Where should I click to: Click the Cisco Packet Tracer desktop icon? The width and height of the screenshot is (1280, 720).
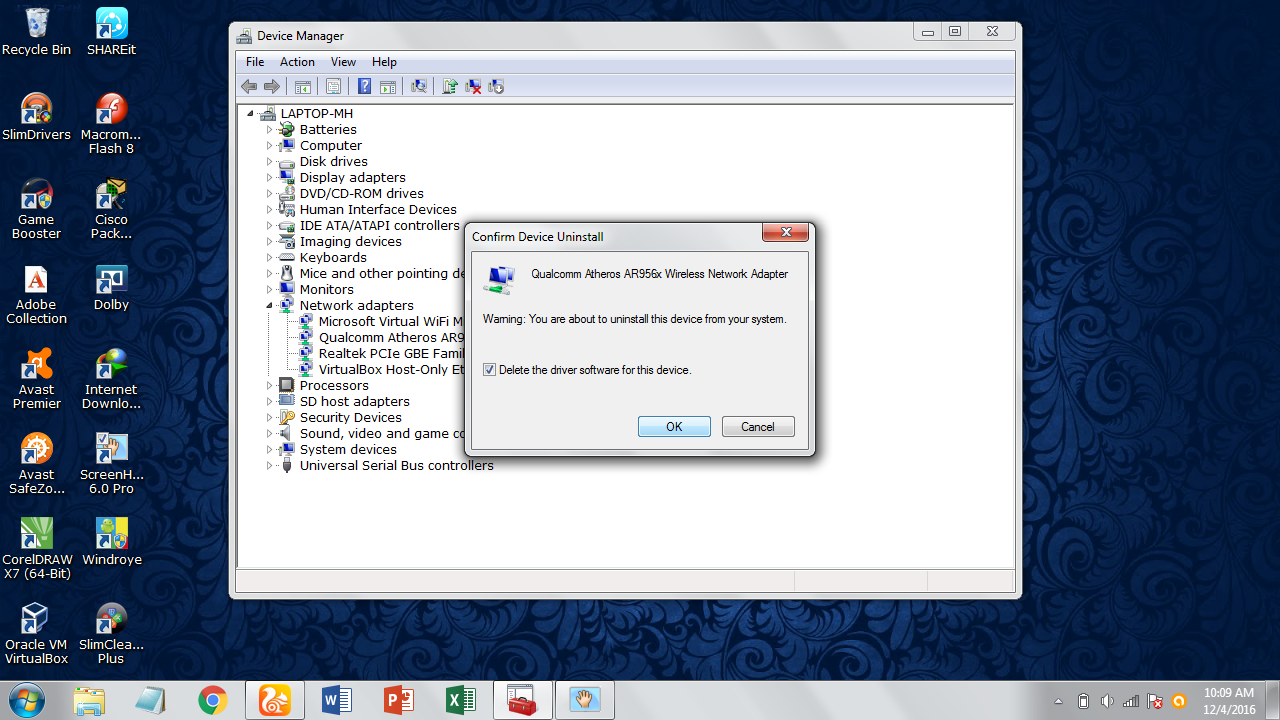click(x=111, y=209)
